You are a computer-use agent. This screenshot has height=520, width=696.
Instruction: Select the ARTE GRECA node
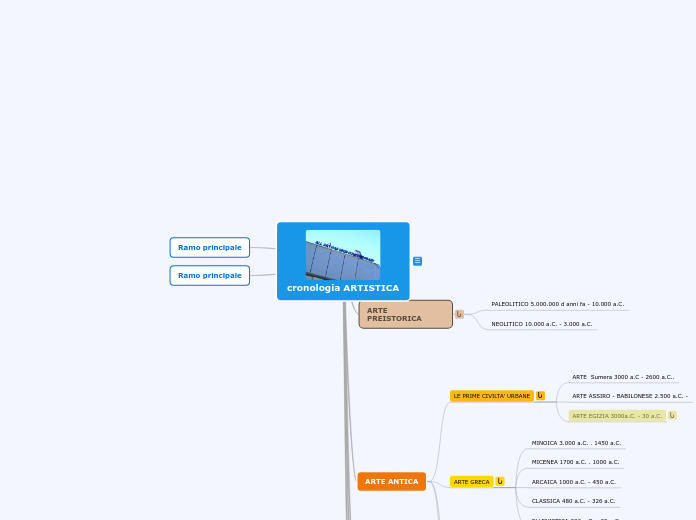[x=471, y=482]
